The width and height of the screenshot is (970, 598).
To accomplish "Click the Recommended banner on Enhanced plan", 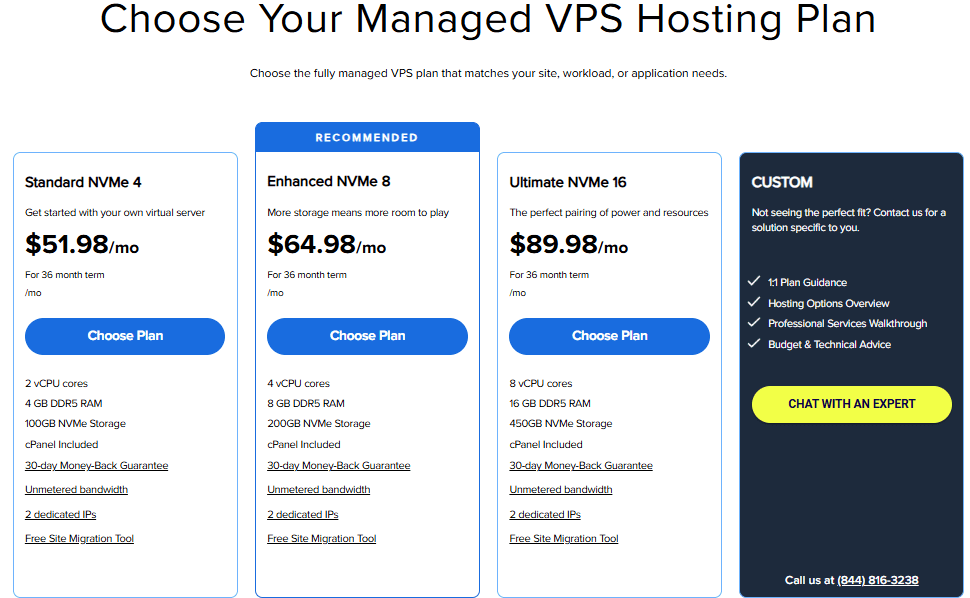I will click(x=367, y=137).
